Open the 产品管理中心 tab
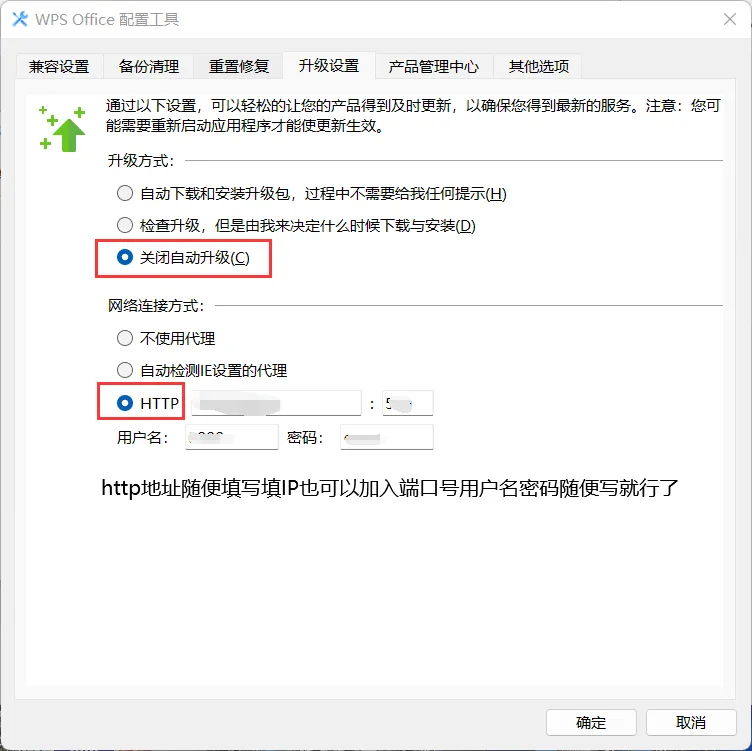This screenshot has width=752, height=751. (x=434, y=66)
